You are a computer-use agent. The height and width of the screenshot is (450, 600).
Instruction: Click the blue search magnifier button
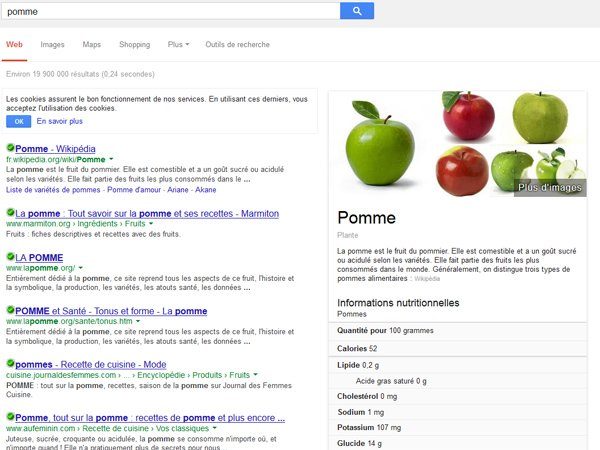(357, 11)
